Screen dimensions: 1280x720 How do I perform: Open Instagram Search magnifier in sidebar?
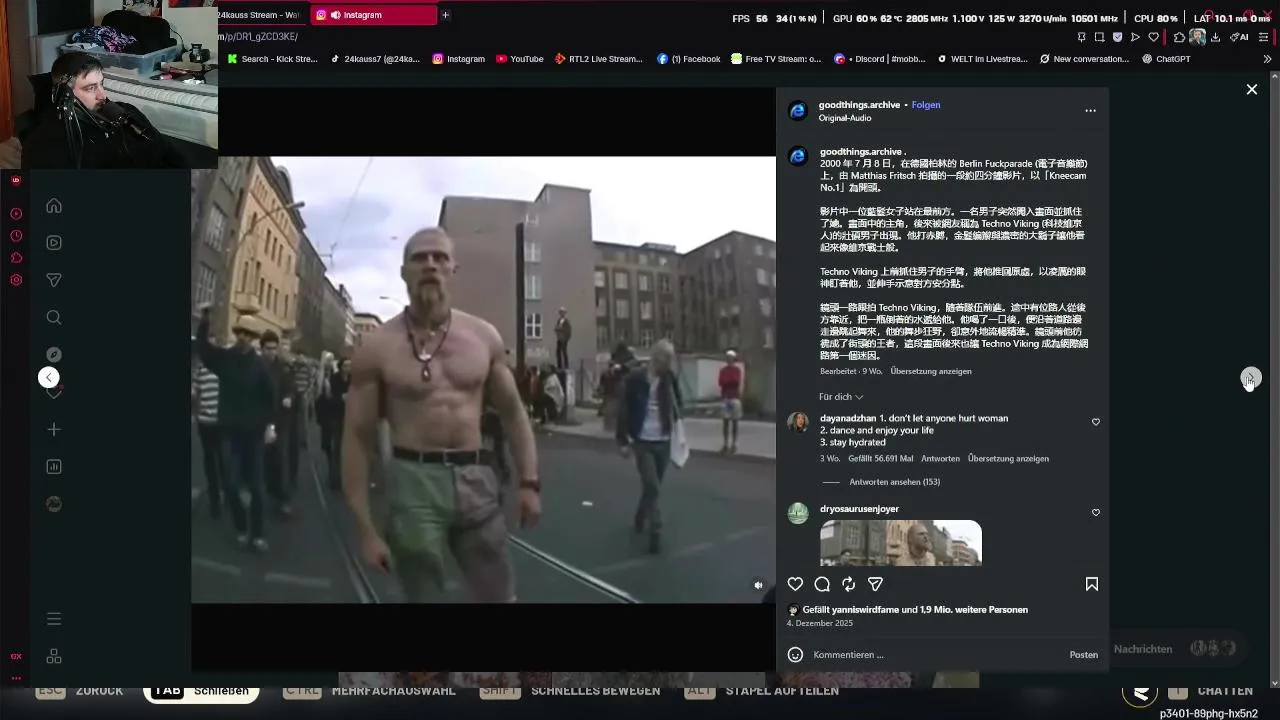coord(54,318)
